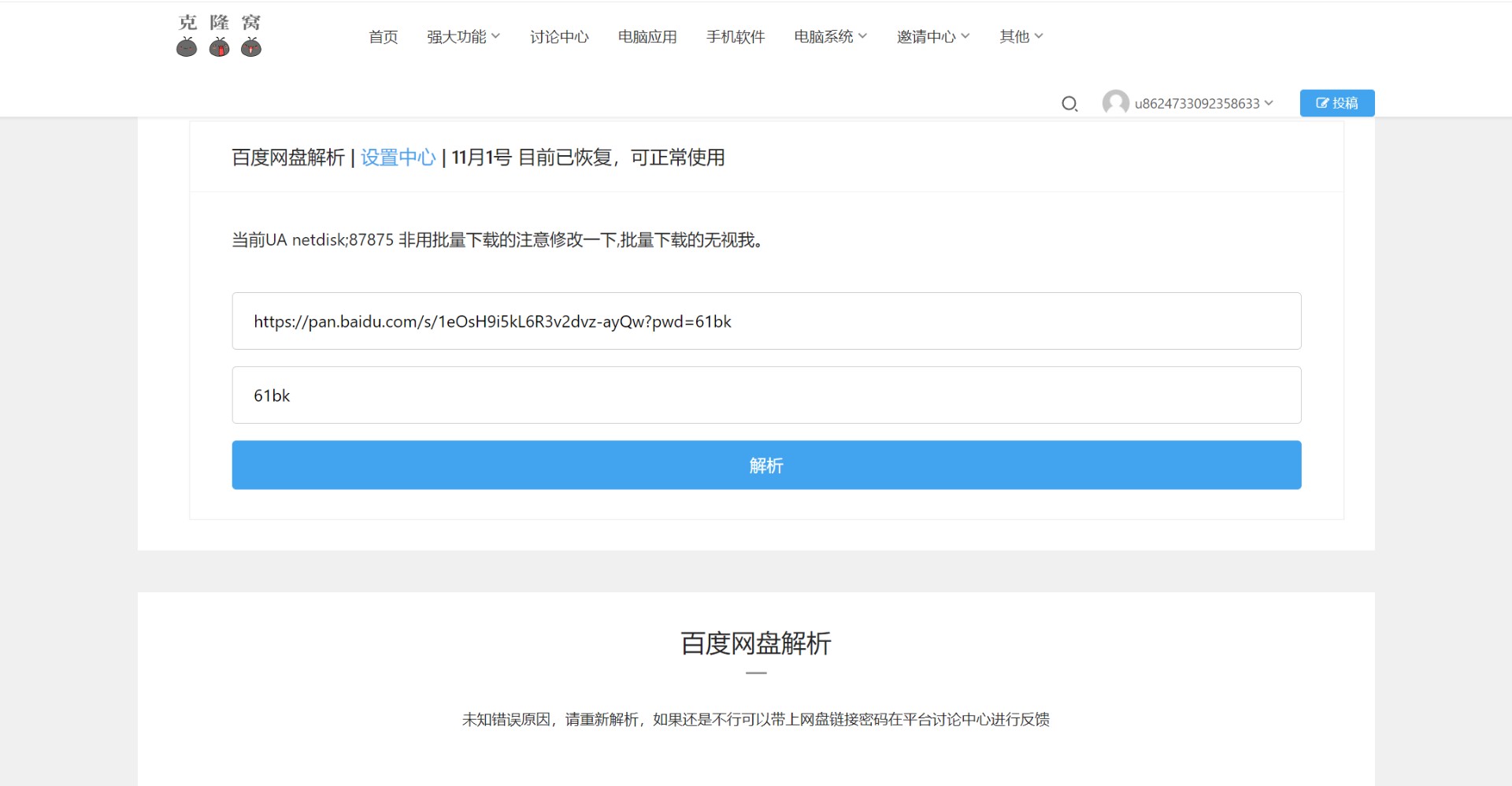Click the 百度网盘解析 section heading
The image size is (1512, 786).
(x=756, y=643)
